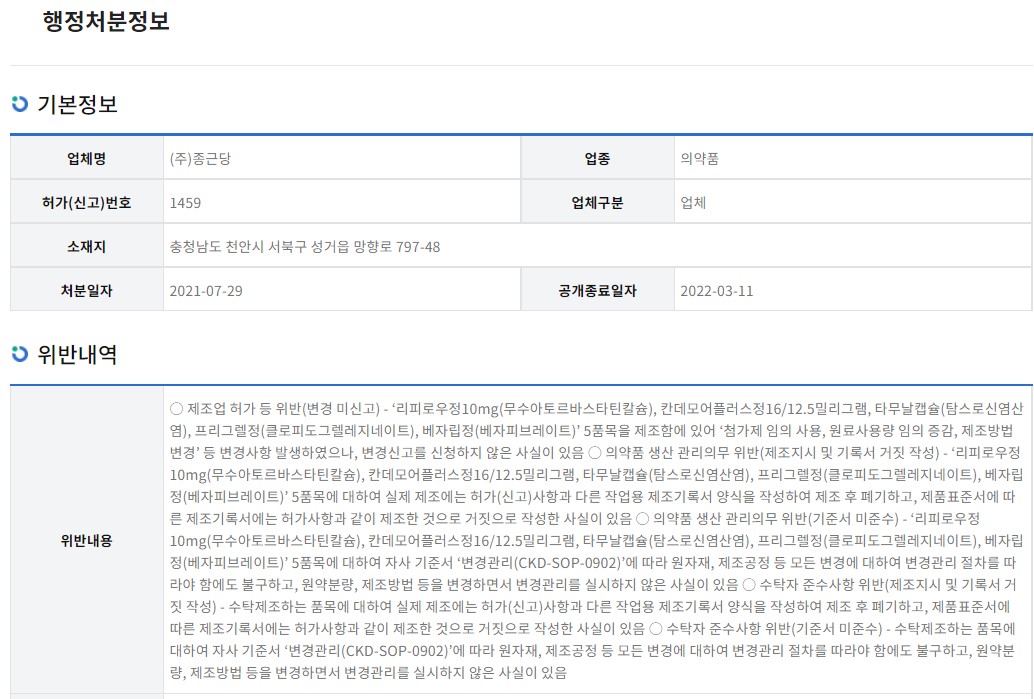The width and height of the screenshot is (1034, 699).
Task: Click the disposition date 2021-07-29
Action: coord(206,291)
